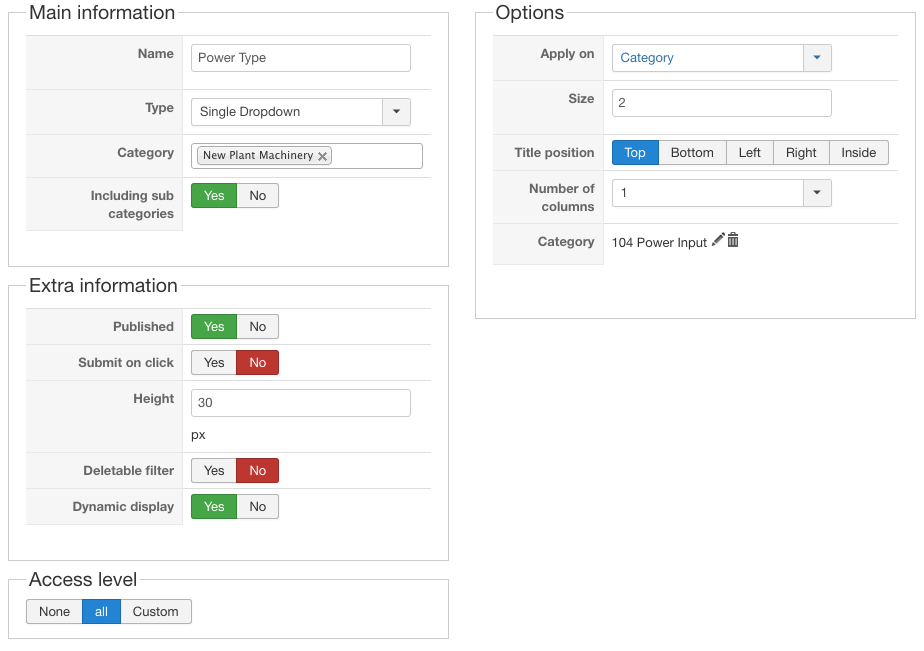
Task: Set Published to No
Action: (258, 327)
